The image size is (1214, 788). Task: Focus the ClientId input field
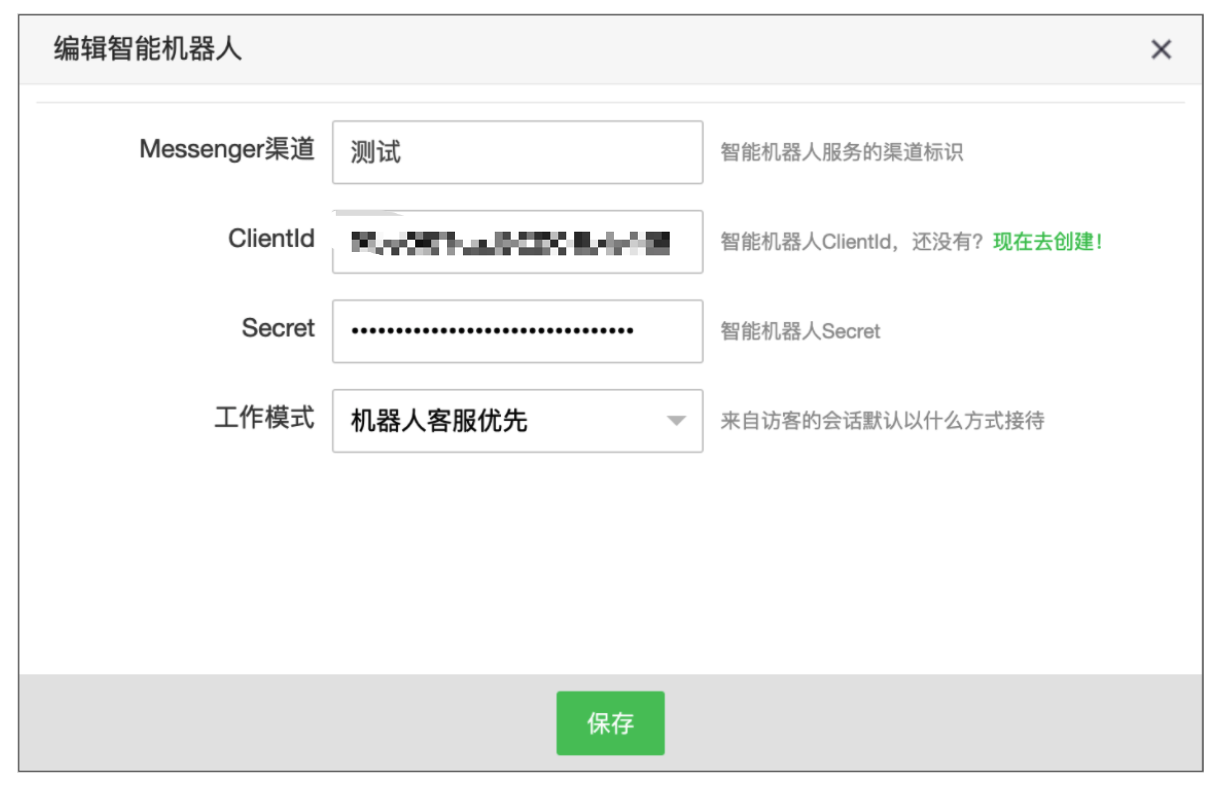517,241
